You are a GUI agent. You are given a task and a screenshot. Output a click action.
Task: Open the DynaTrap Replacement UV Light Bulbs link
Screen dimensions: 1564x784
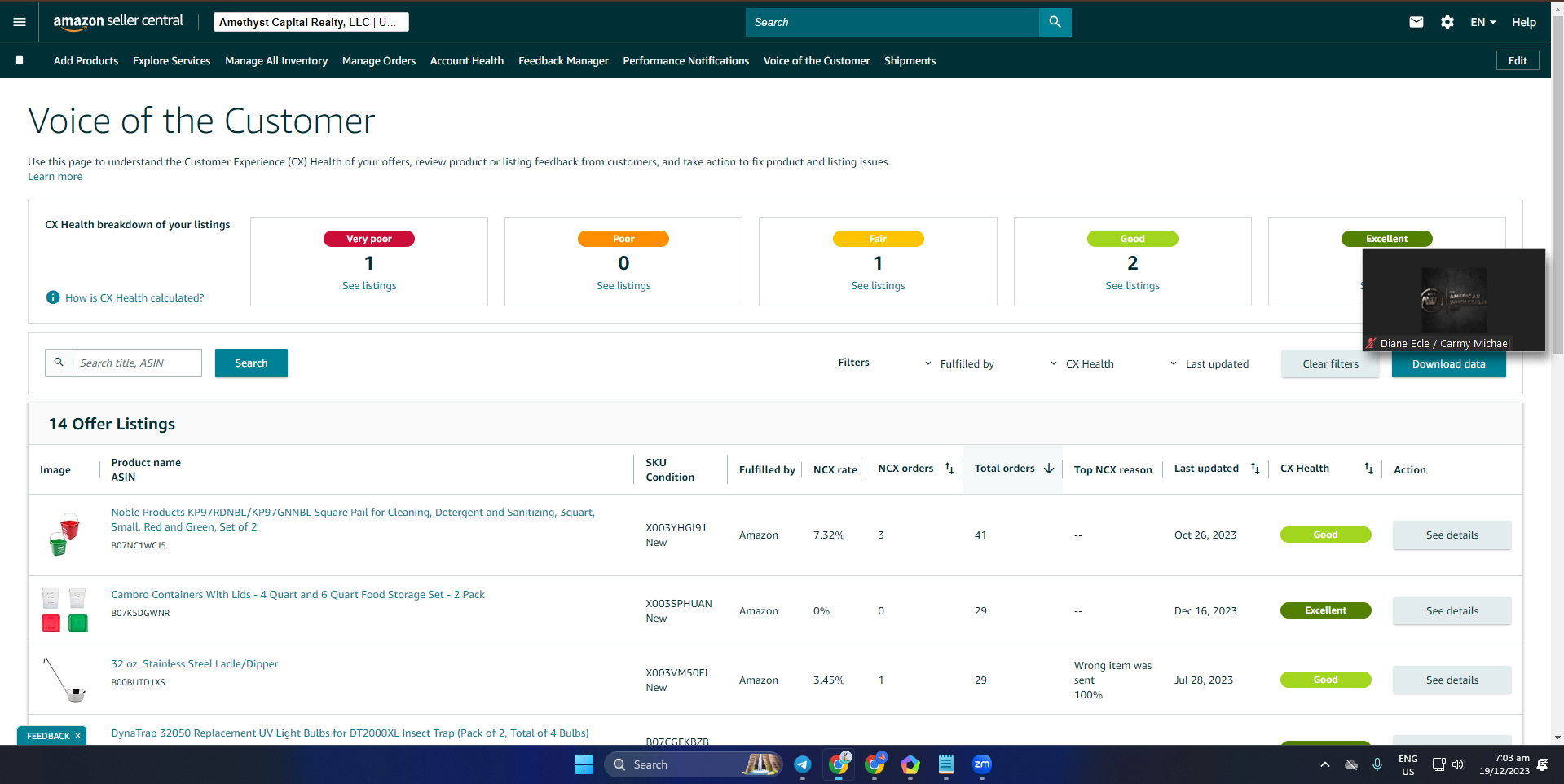pos(350,733)
